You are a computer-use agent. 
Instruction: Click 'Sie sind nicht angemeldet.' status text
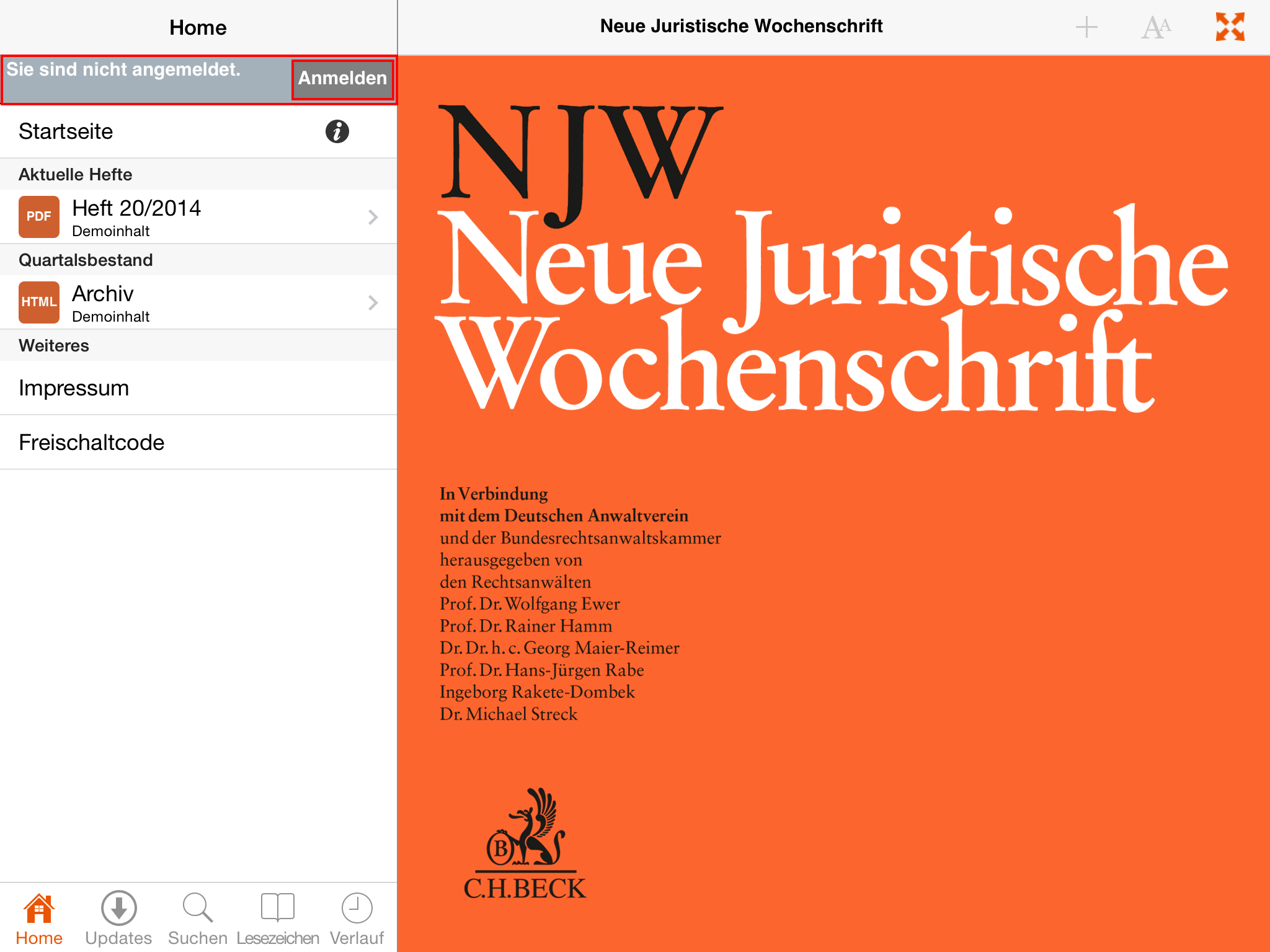123,69
